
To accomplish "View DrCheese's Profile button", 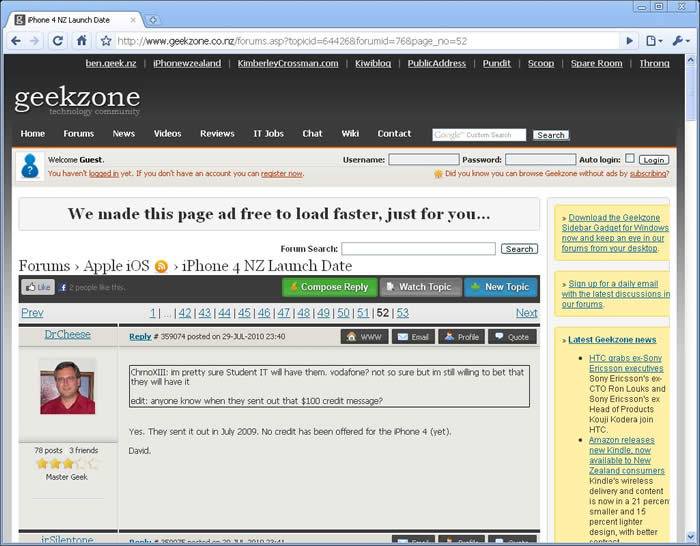I will point(462,337).
